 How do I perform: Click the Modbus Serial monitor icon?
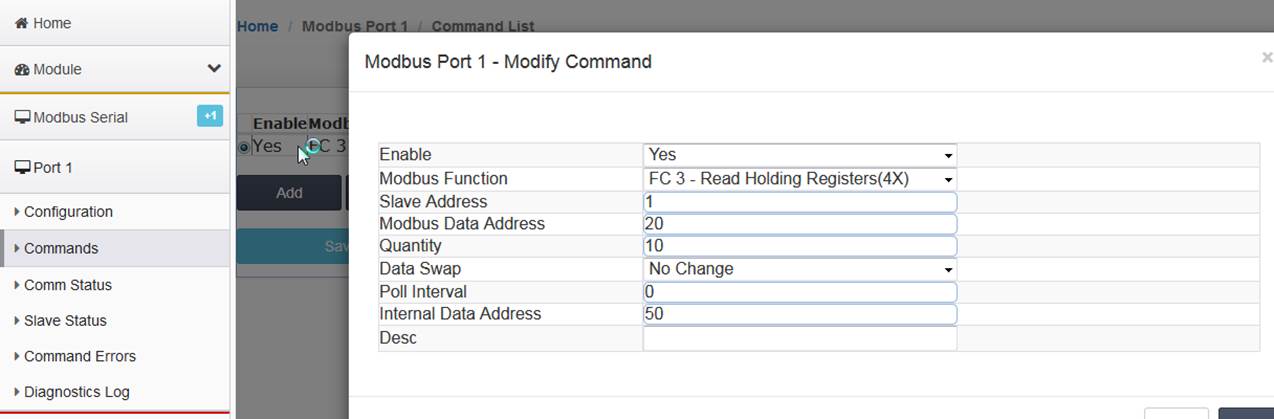(x=22, y=117)
